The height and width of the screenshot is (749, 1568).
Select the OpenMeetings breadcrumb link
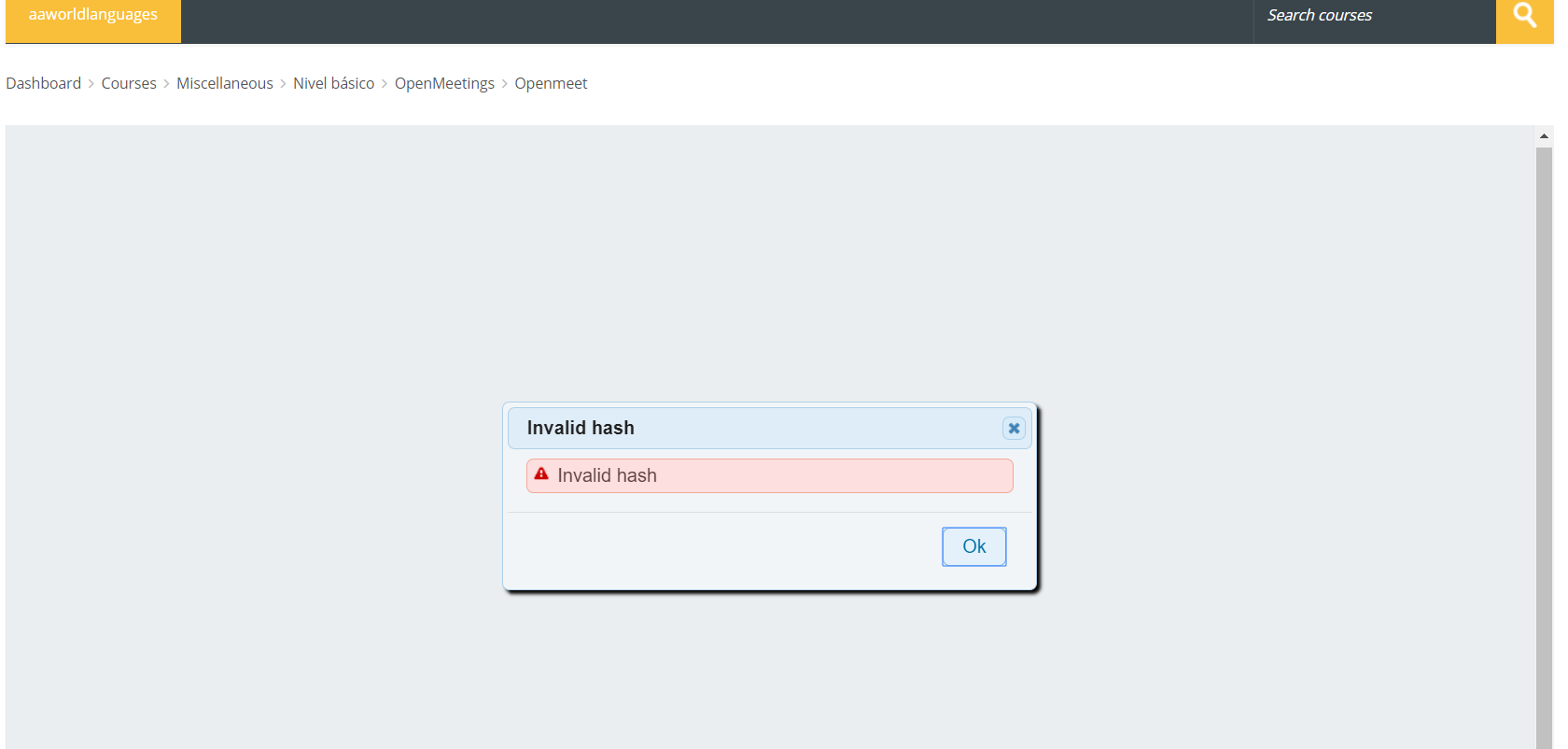(x=444, y=83)
